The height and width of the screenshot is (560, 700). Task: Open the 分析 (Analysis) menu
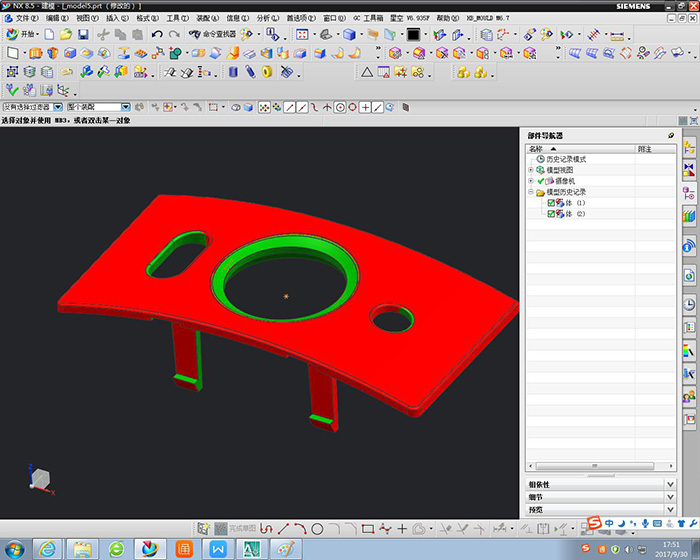[267, 18]
